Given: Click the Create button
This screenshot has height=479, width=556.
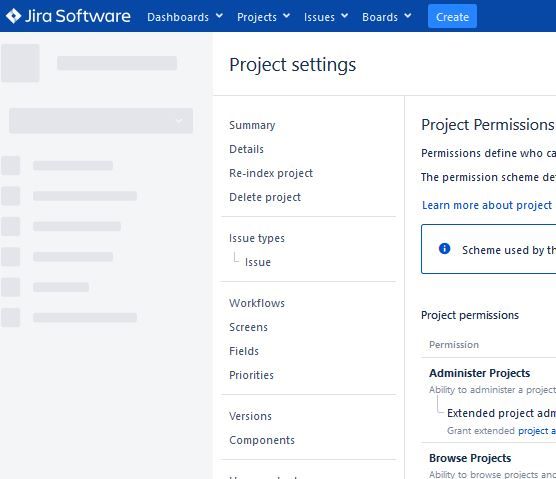Looking at the screenshot, I should point(452,16).
